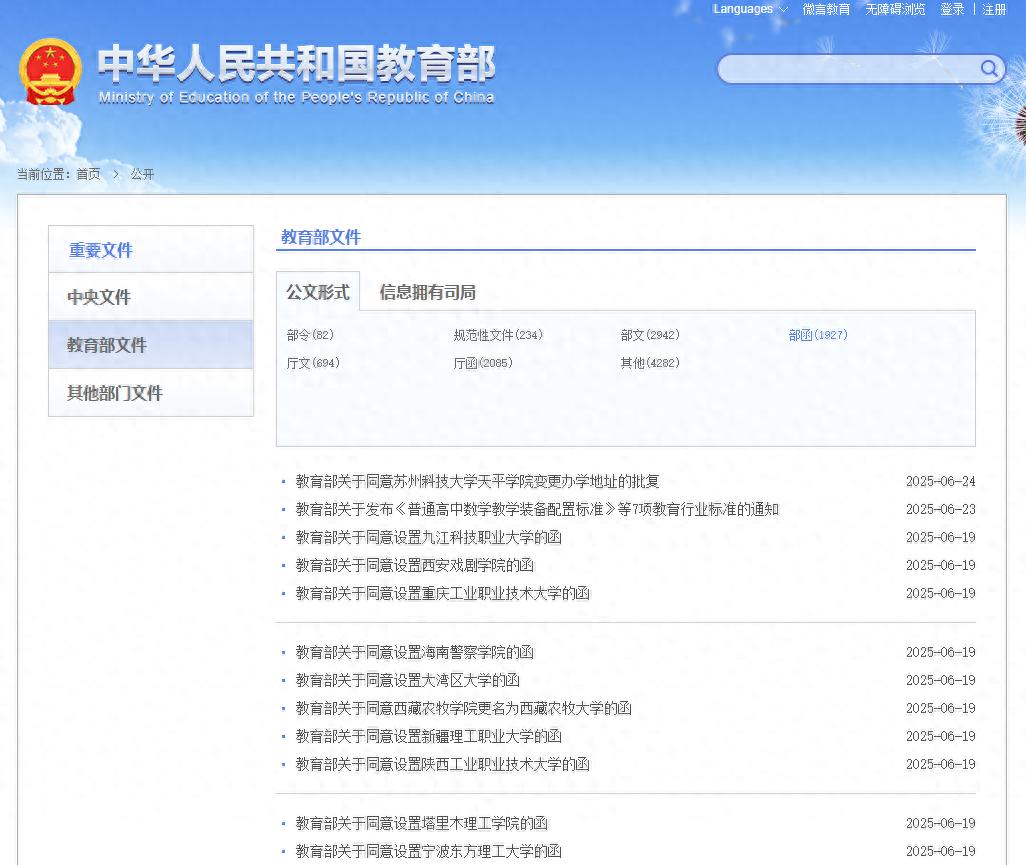Open 无障碍浏览 accessibility mode

coord(895,9)
